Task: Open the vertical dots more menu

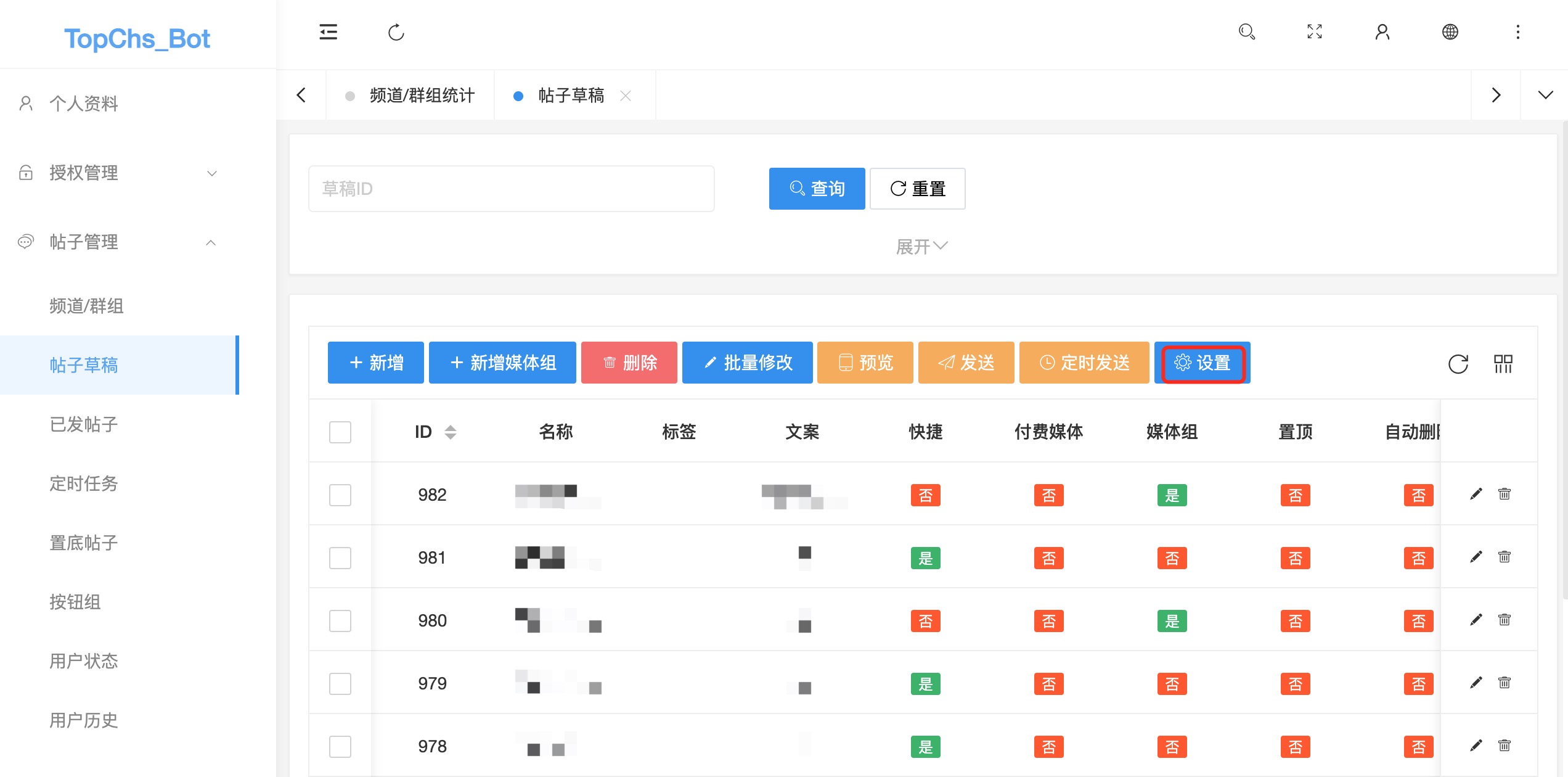Action: (x=1518, y=32)
